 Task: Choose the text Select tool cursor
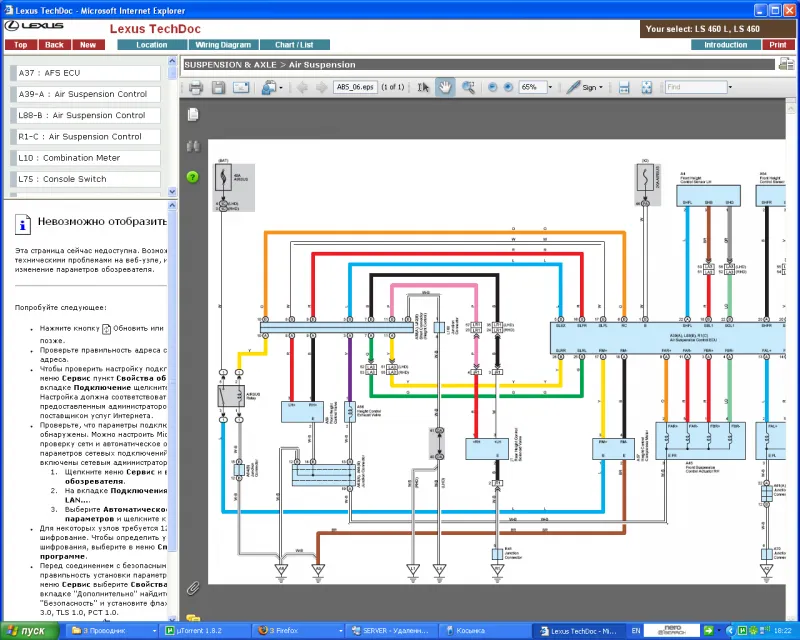(423, 88)
